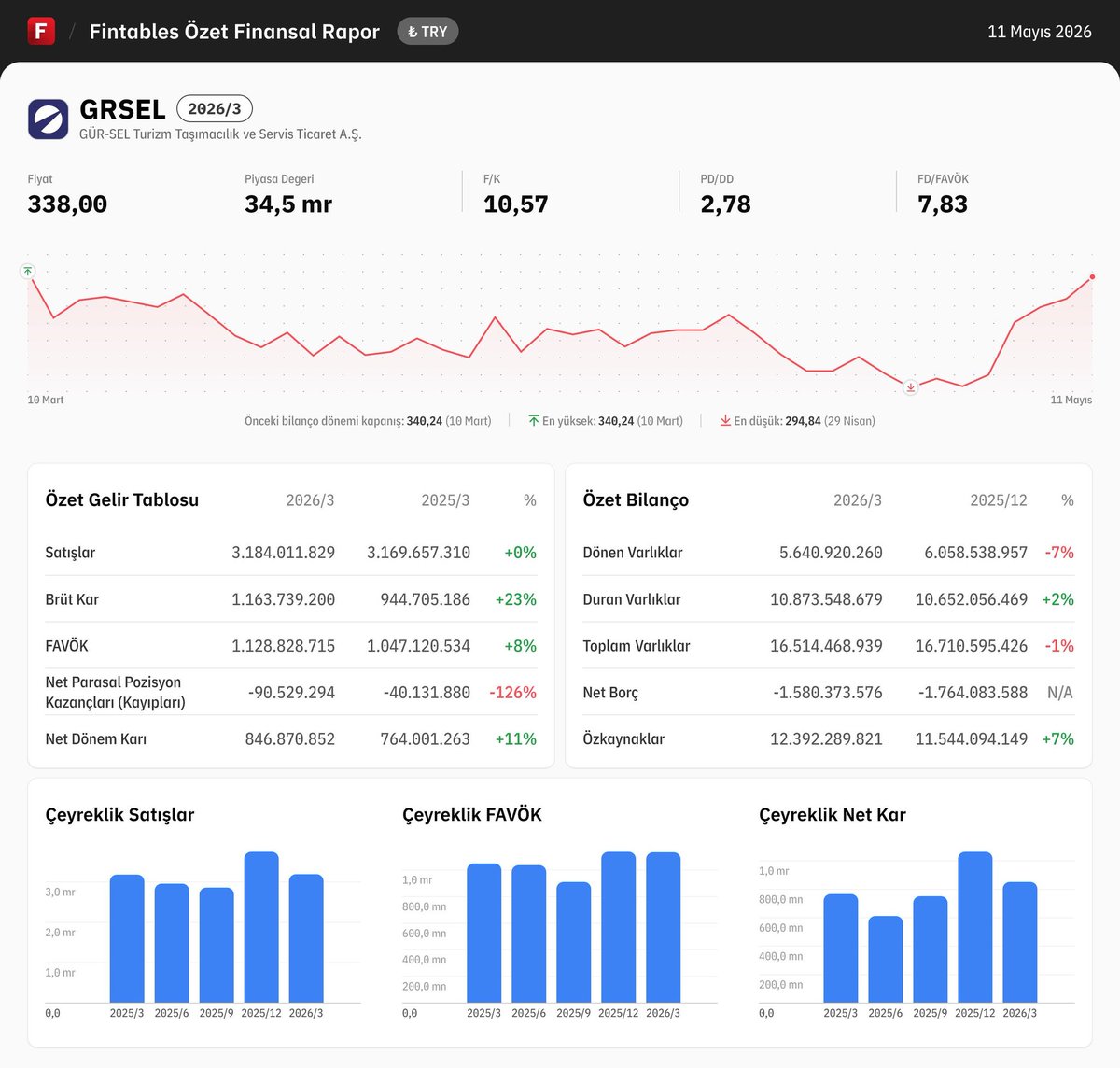The height and width of the screenshot is (1068, 1120).
Task: Click Brüt Kar value 1.163.739.200
Action: tap(283, 599)
